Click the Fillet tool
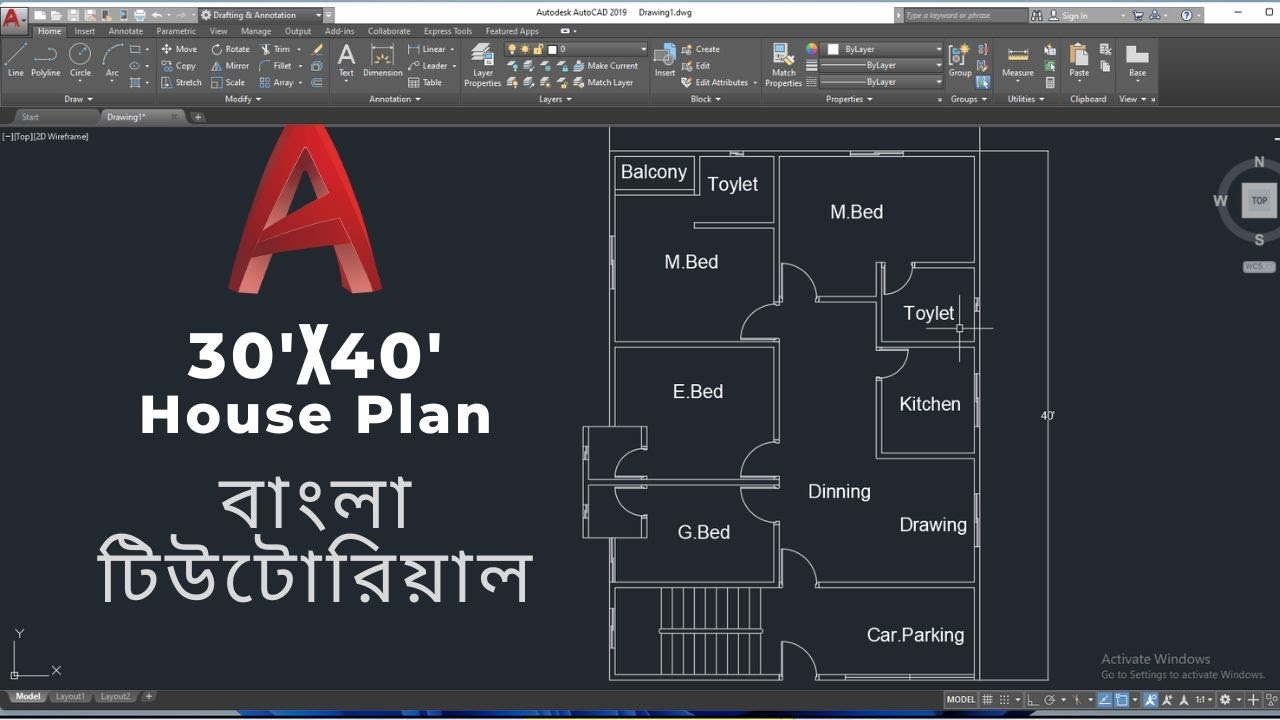The width and height of the screenshot is (1280, 720). coord(276,66)
